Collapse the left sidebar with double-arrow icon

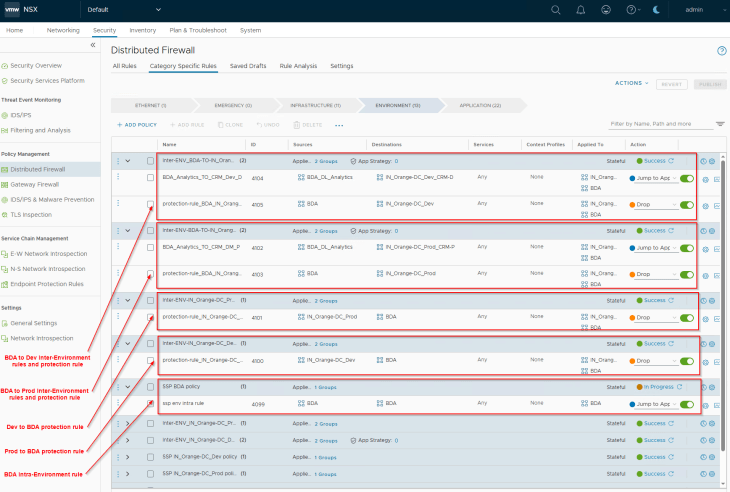pos(93,45)
